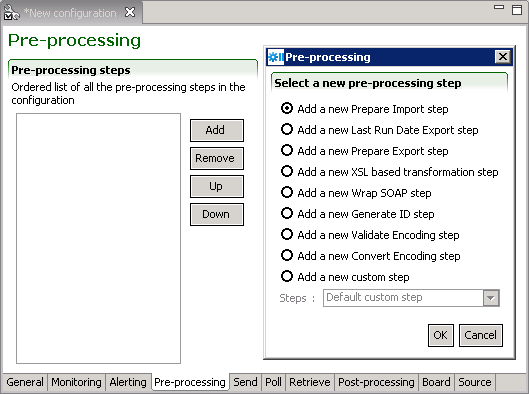
Task: Click Add to add a pre-processing step
Action: click(217, 130)
